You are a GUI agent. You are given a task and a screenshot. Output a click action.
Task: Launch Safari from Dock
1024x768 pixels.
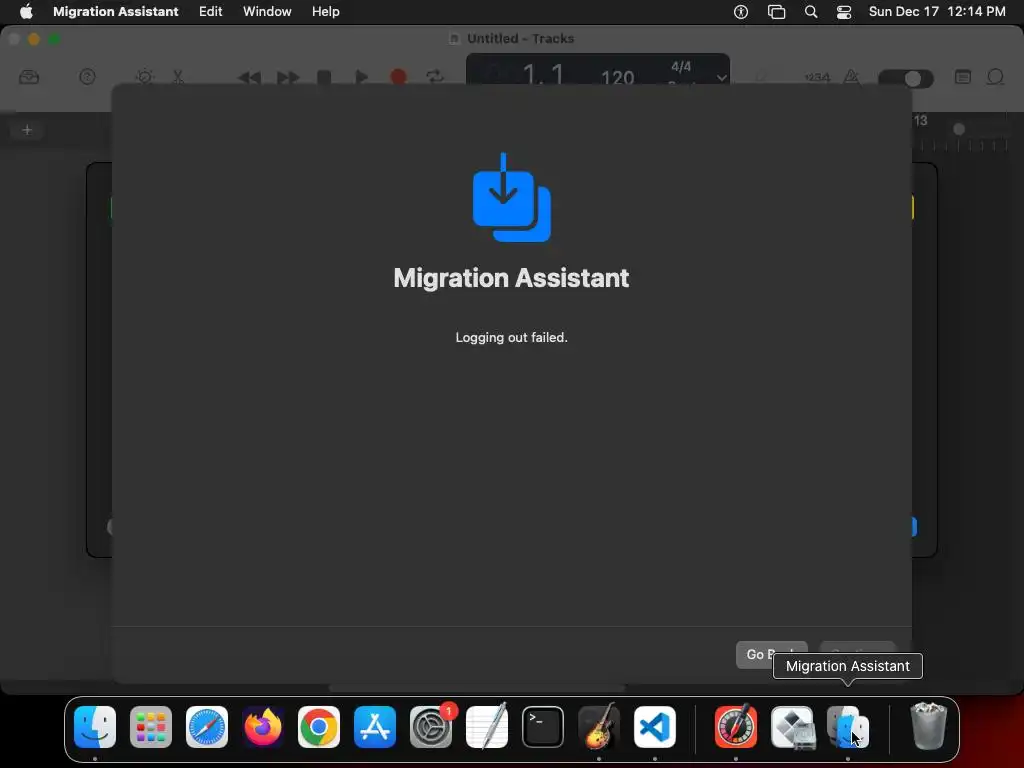[207, 727]
